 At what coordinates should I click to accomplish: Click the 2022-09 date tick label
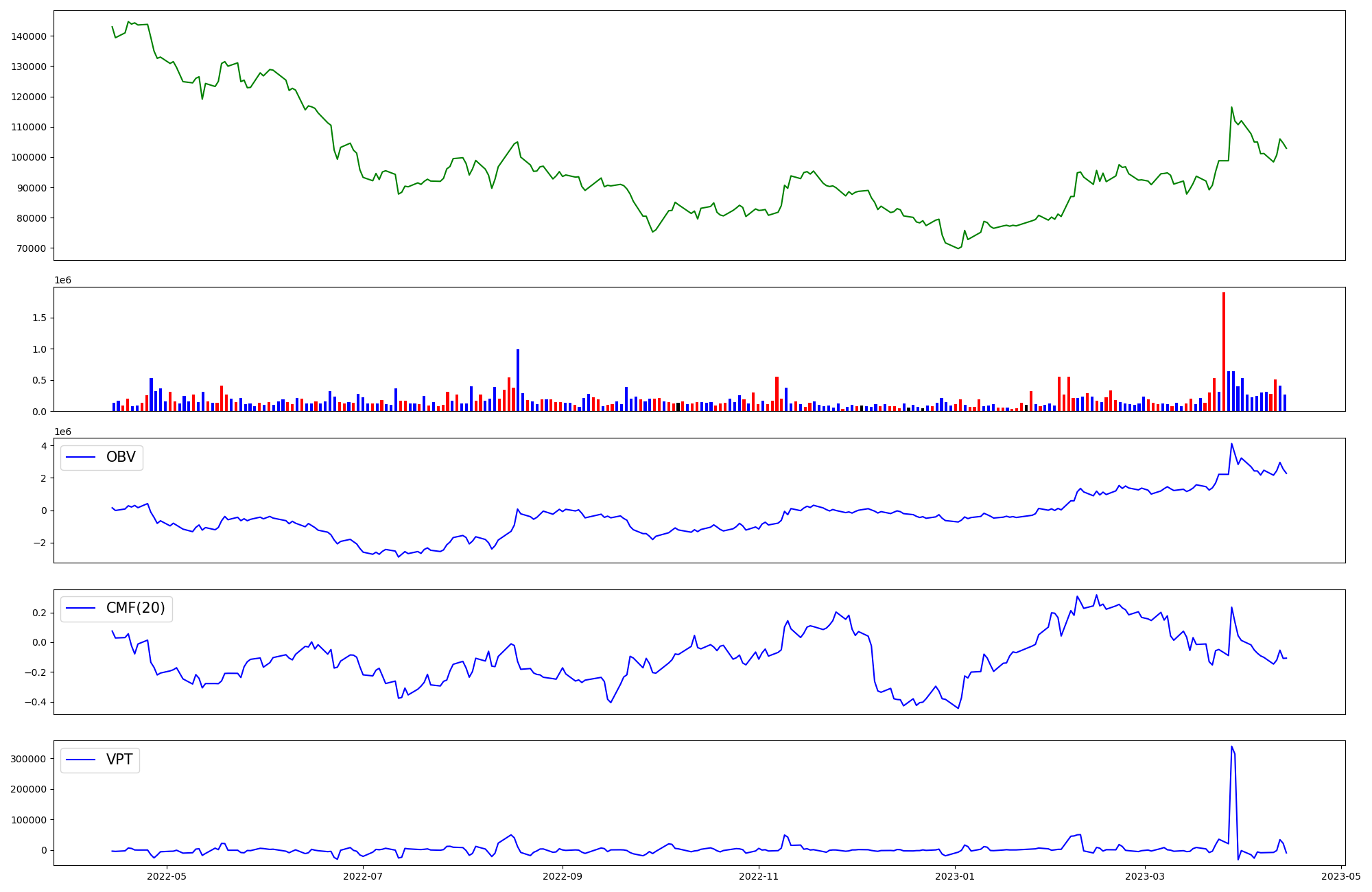click(x=563, y=876)
